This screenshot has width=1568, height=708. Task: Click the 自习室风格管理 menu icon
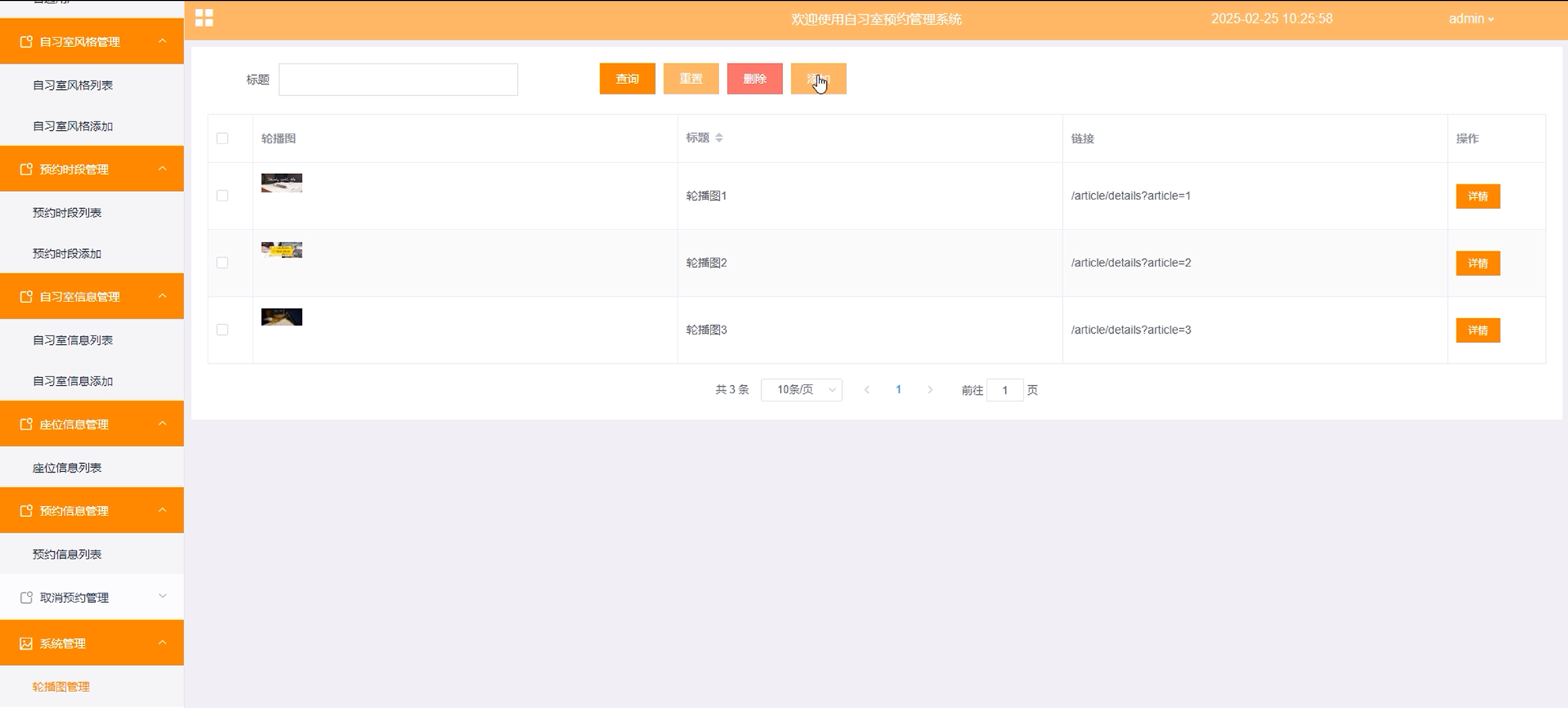tap(26, 42)
